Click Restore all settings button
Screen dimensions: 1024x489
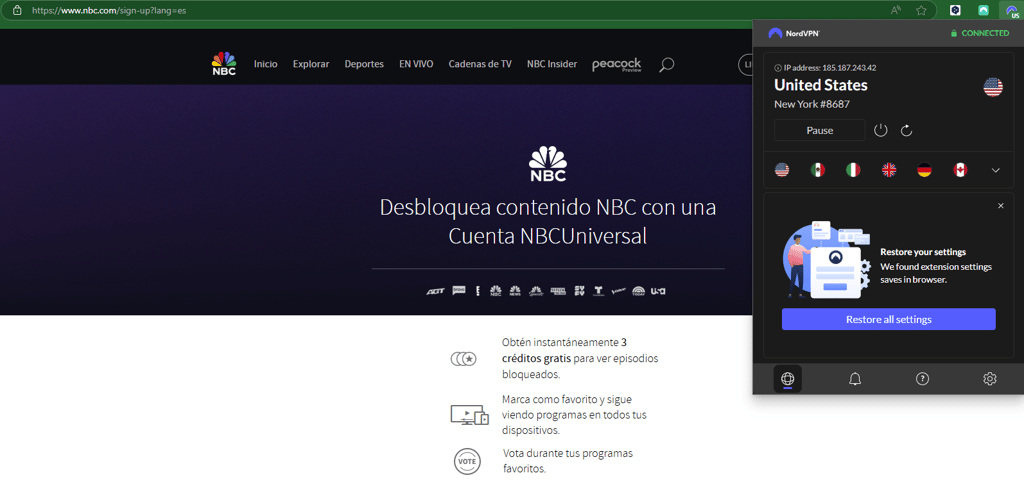point(889,319)
